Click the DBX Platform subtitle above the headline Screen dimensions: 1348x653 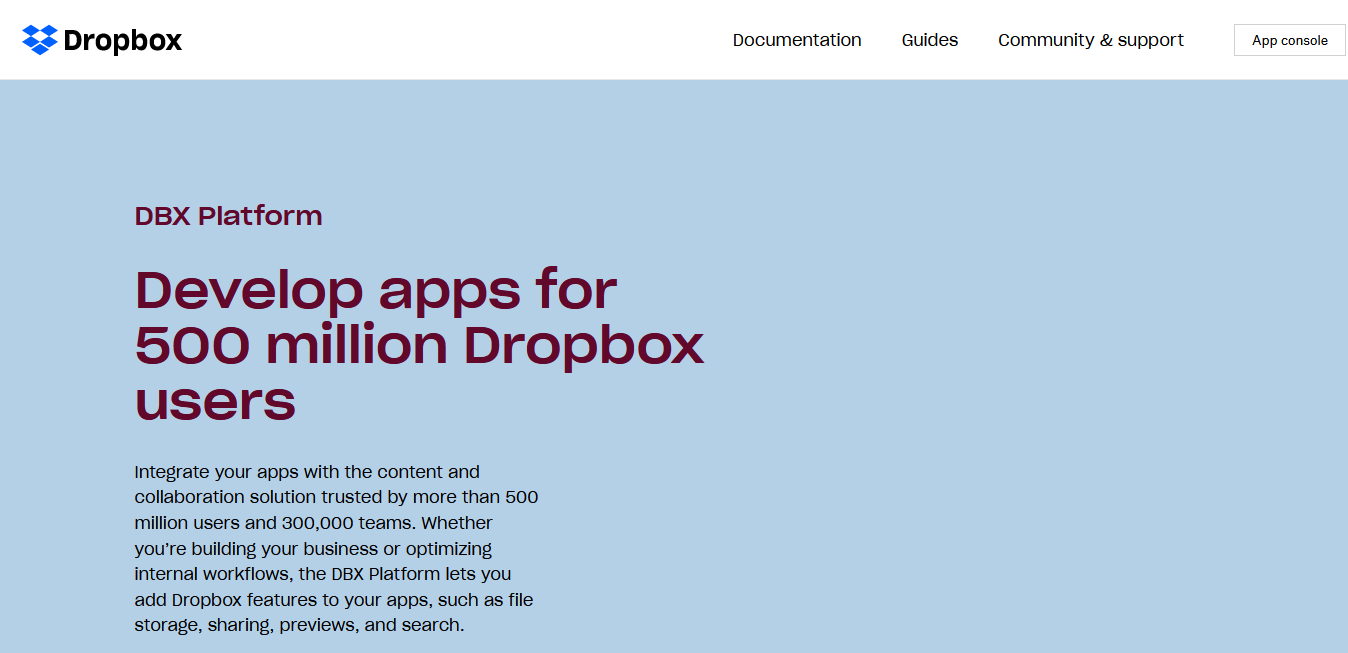[228, 216]
